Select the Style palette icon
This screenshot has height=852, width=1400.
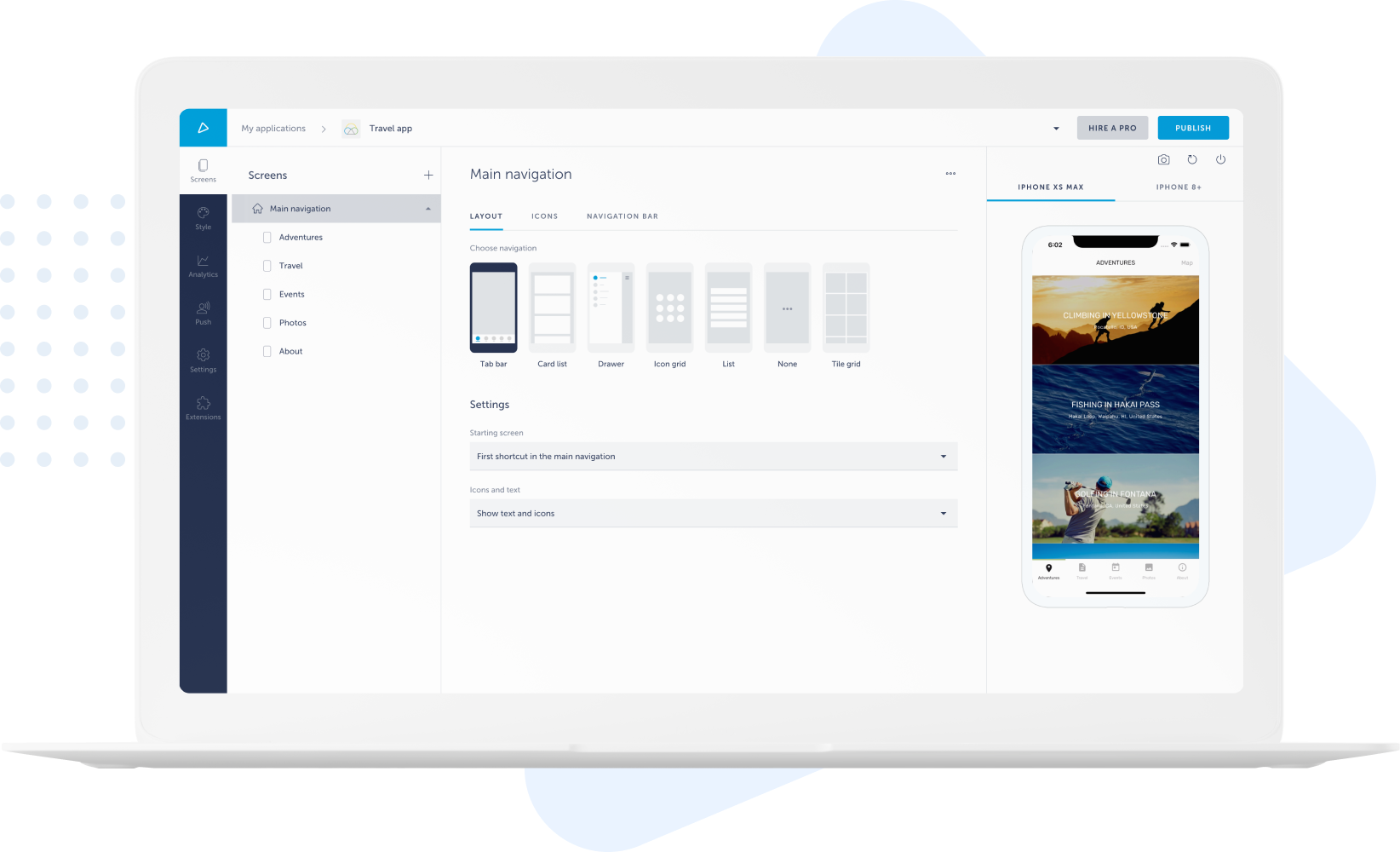pyautogui.click(x=203, y=218)
